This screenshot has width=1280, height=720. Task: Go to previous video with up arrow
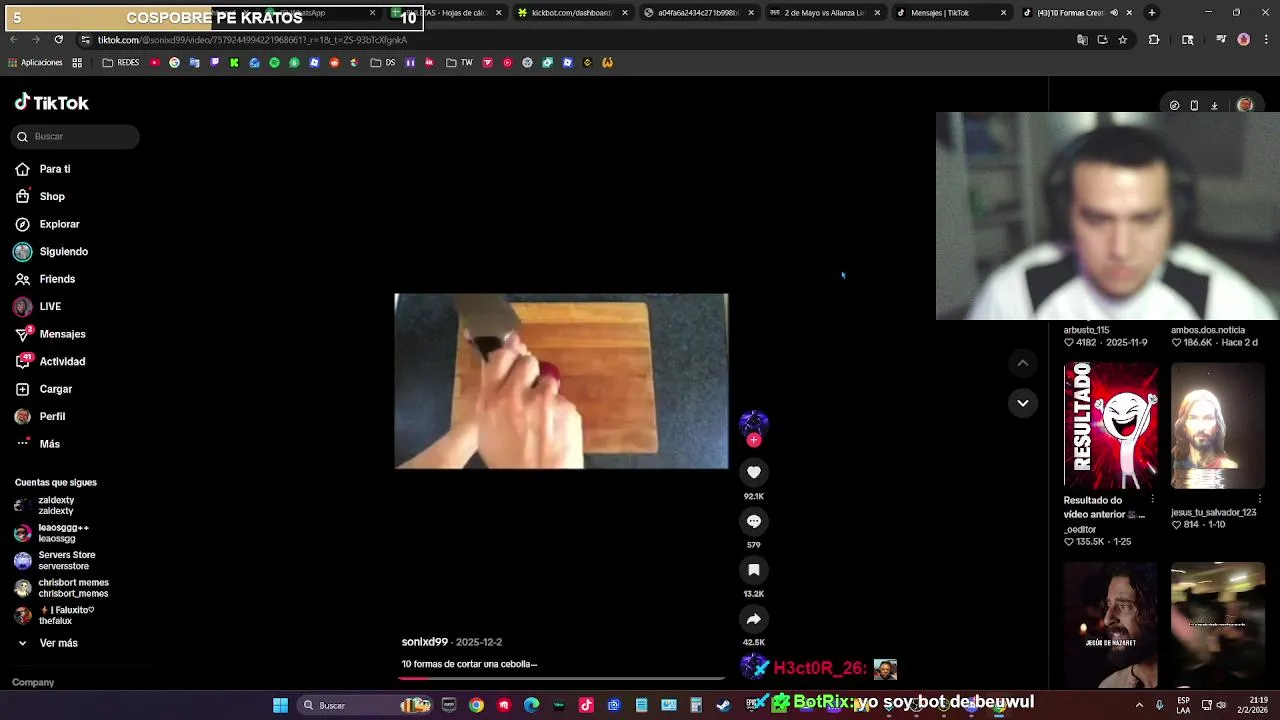(x=1022, y=363)
